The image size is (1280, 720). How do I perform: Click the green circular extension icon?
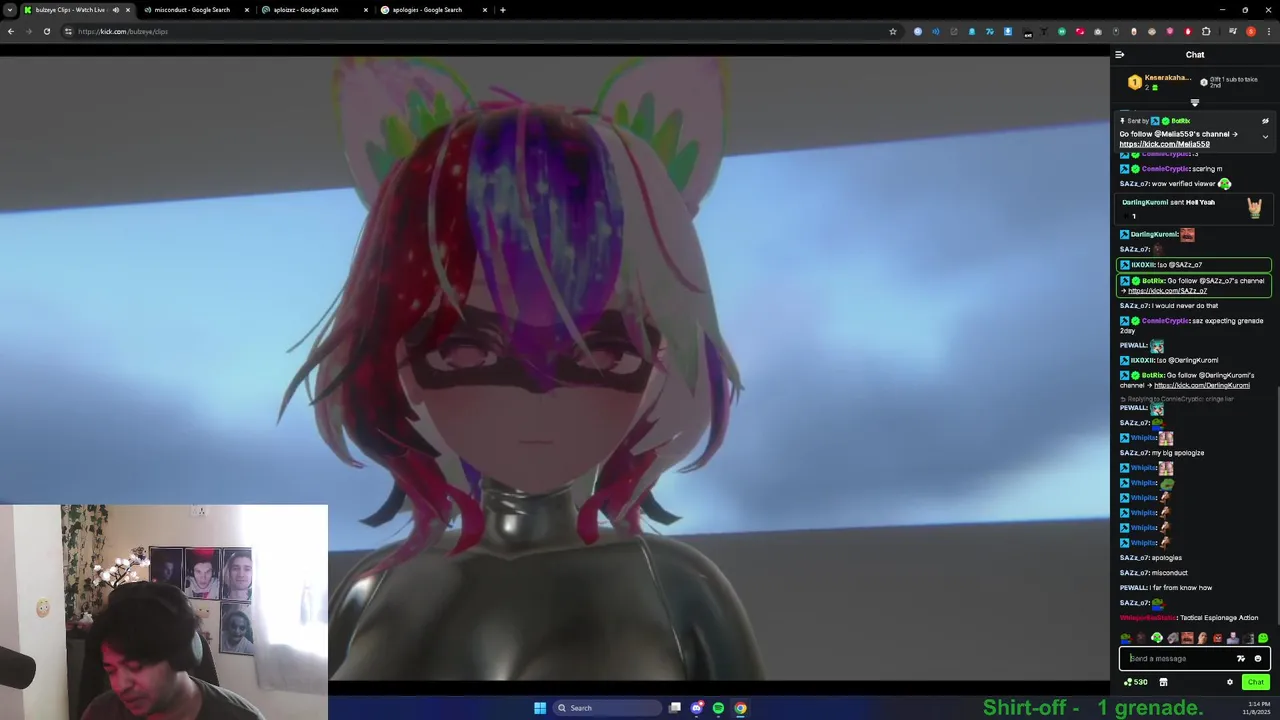pyautogui.click(x=1062, y=31)
